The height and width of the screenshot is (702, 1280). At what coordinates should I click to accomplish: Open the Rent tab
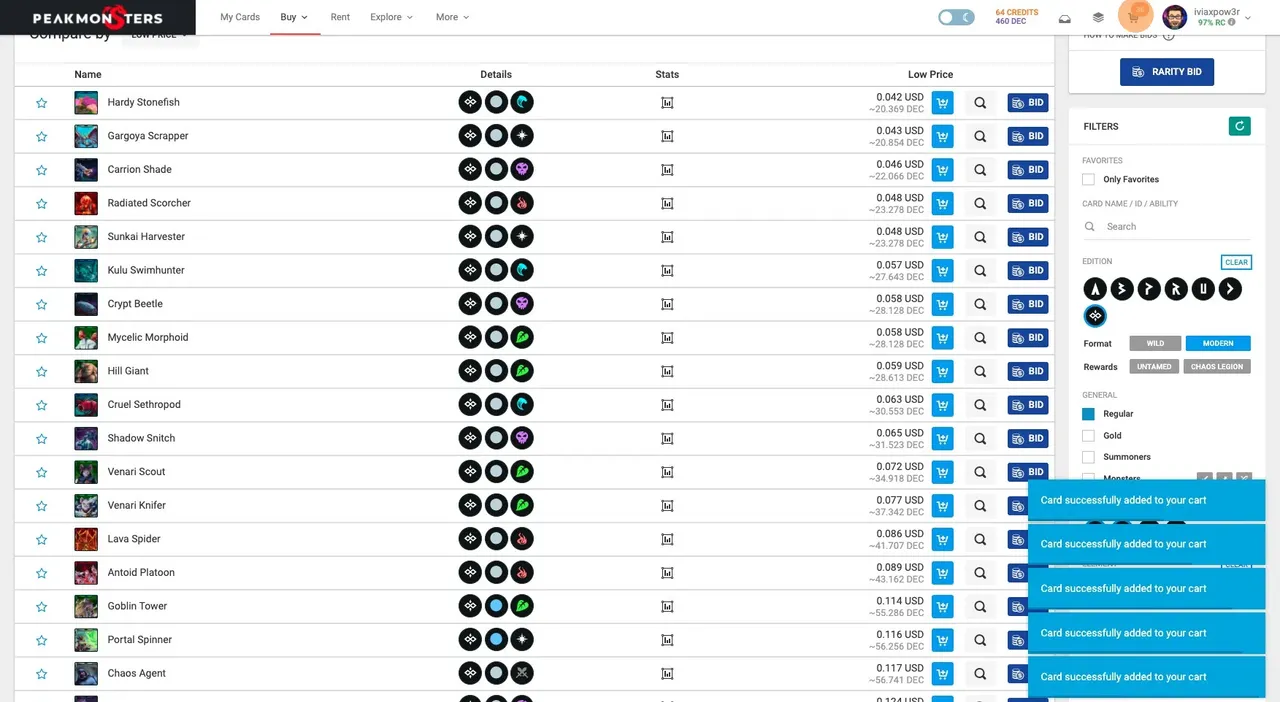pos(340,17)
